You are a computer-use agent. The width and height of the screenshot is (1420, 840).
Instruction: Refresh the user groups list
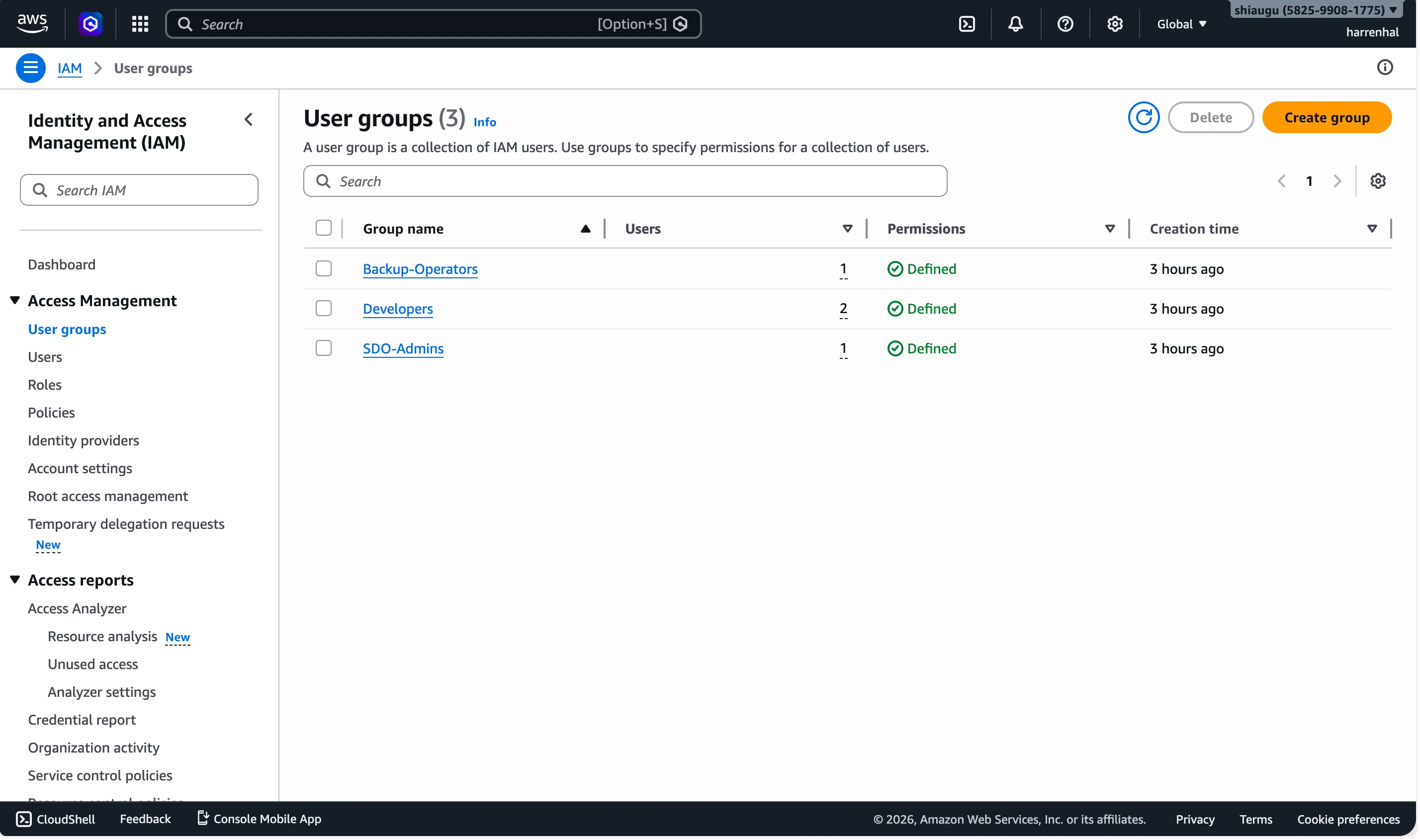click(x=1143, y=117)
